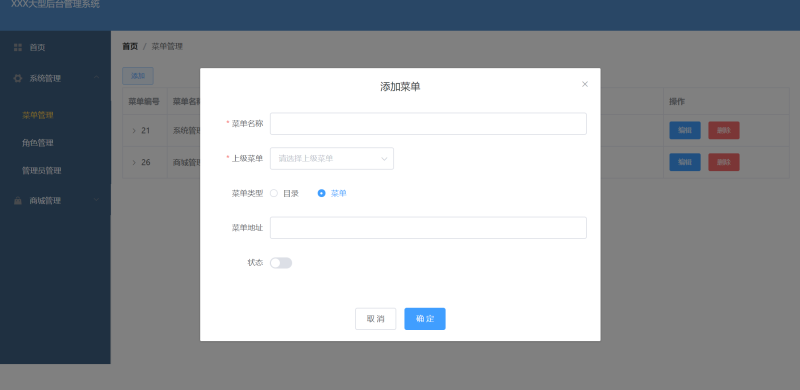Click the 添加 button above the table

coord(138,76)
